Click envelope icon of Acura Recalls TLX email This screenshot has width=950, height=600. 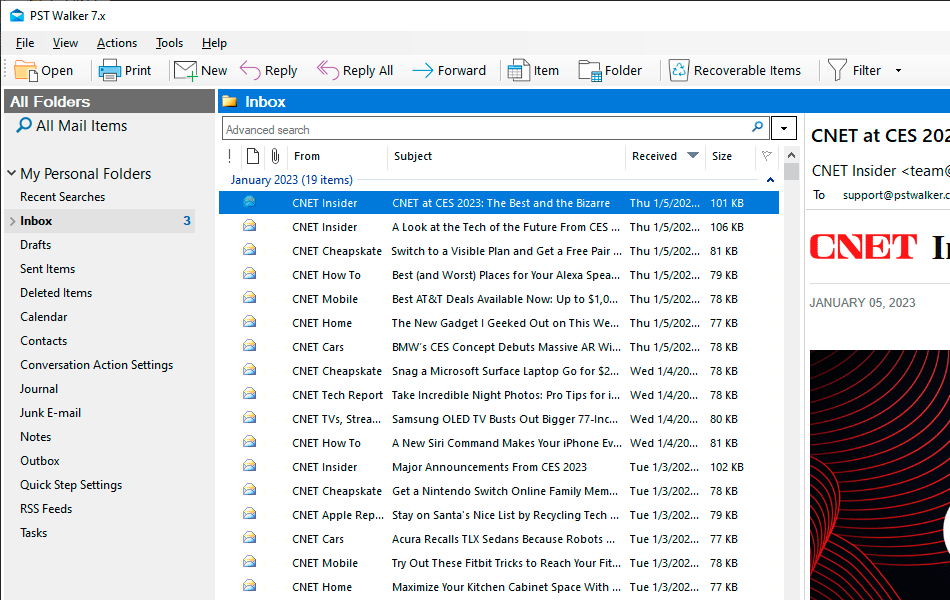point(249,538)
